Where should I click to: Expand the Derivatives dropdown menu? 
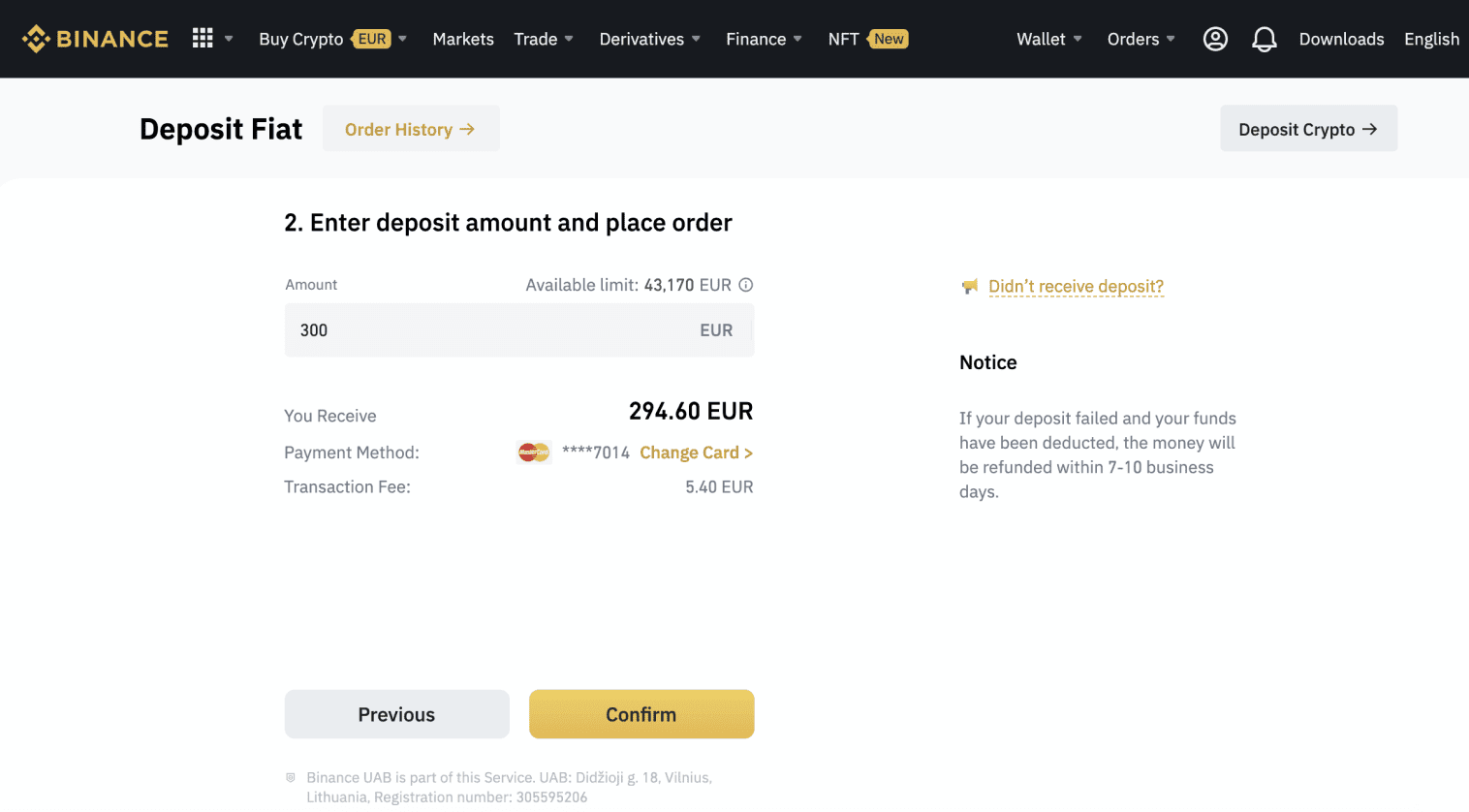tap(649, 39)
